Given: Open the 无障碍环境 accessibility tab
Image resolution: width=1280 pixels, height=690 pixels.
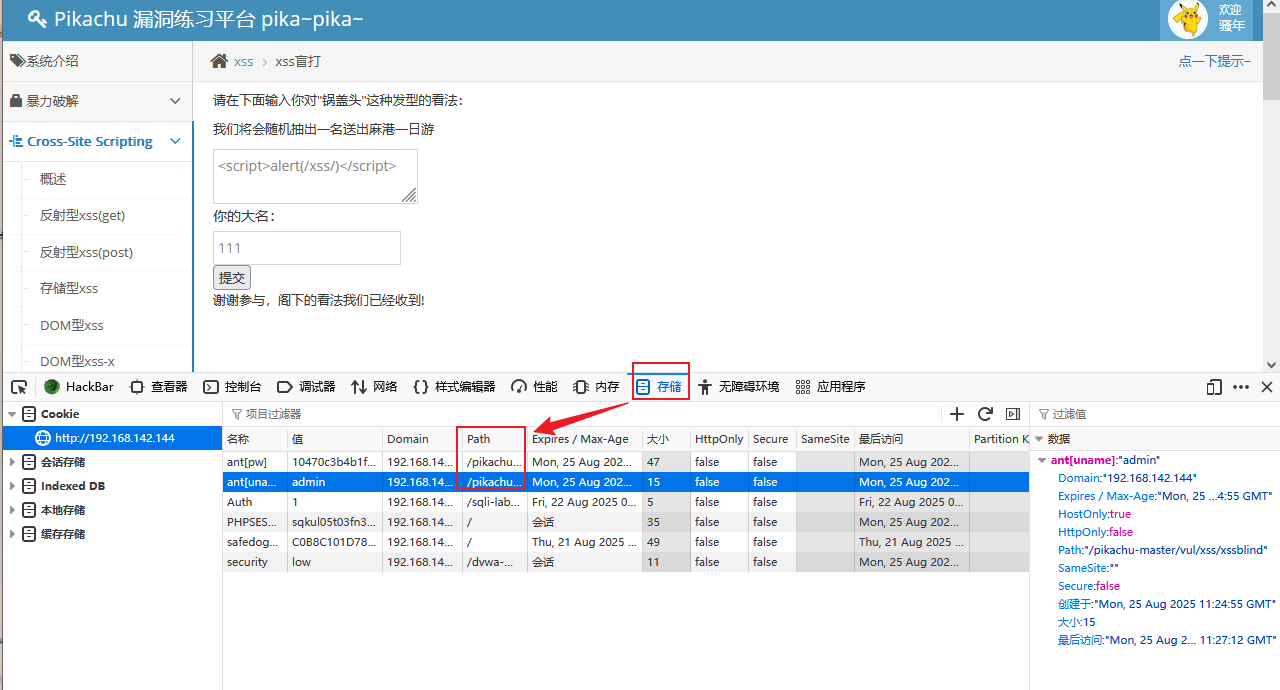Looking at the screenshot, I should click(738, 387).
